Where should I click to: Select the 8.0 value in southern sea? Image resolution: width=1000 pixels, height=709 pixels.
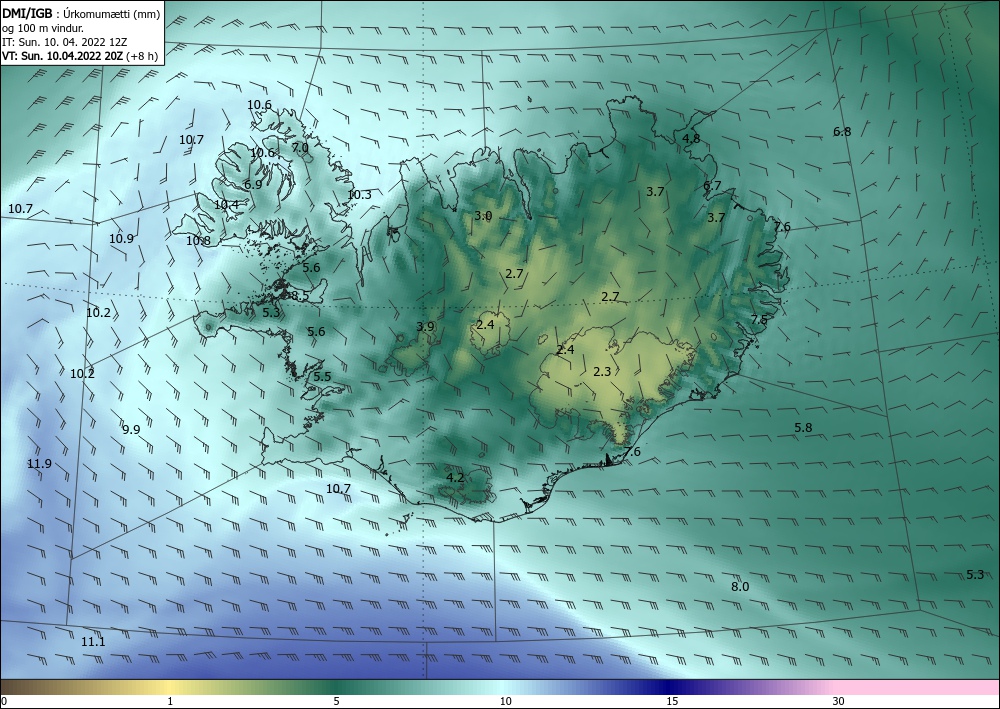click(x=740, y=587)
